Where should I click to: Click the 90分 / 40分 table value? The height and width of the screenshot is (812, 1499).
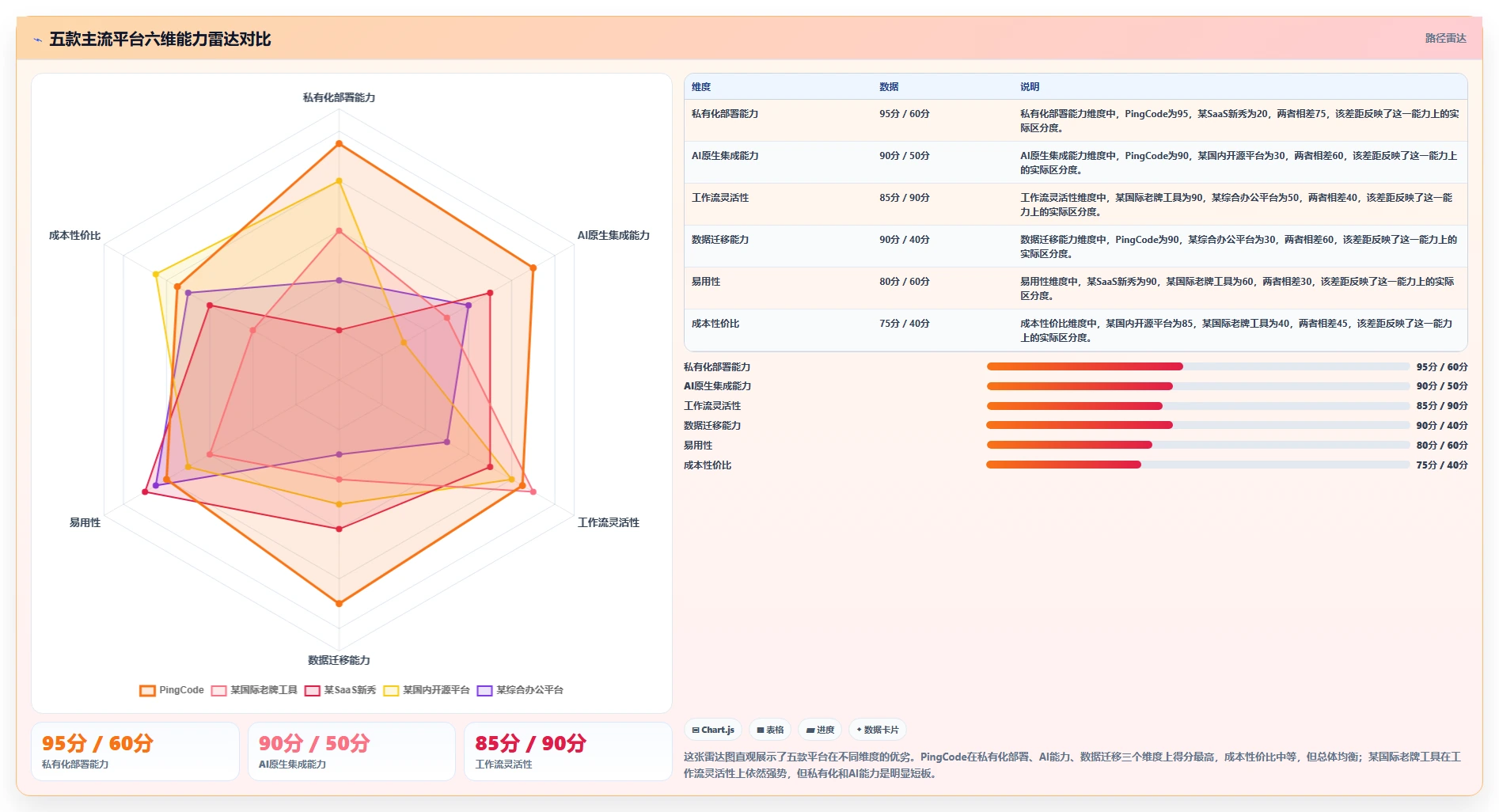(x=905, y=240)
